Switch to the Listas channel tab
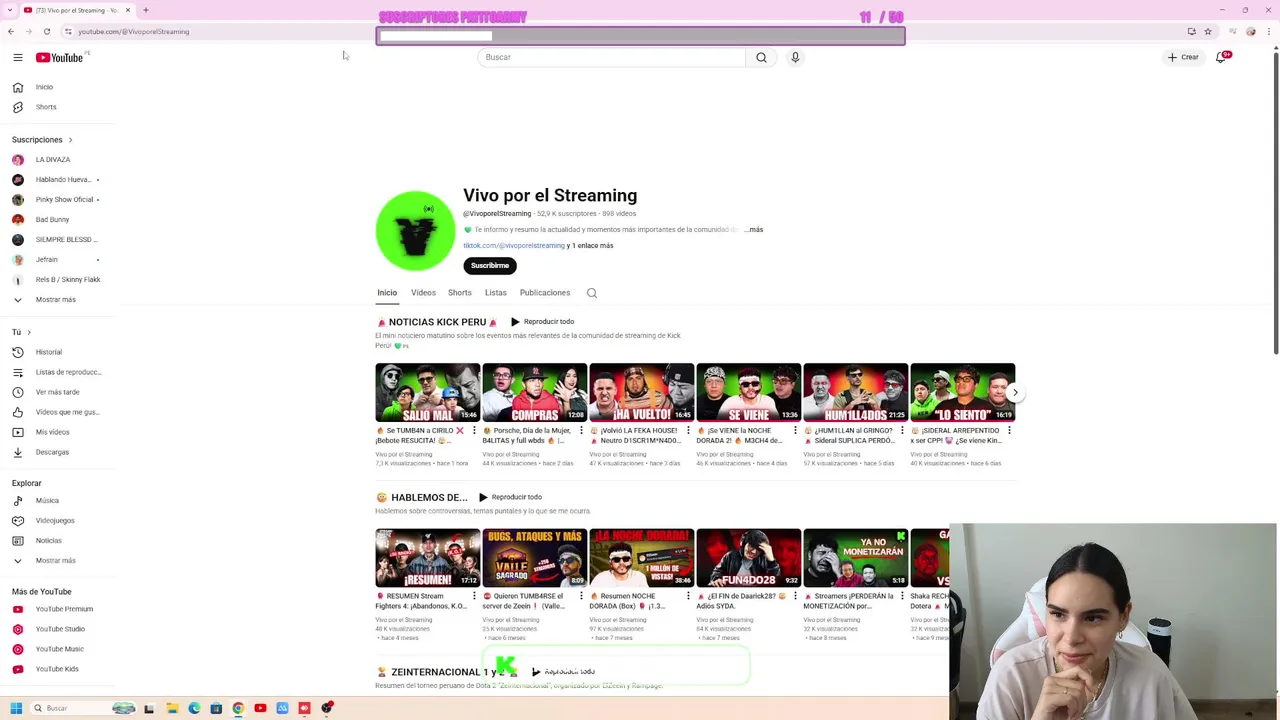1280x720 pixels. [x=496, y=293]
